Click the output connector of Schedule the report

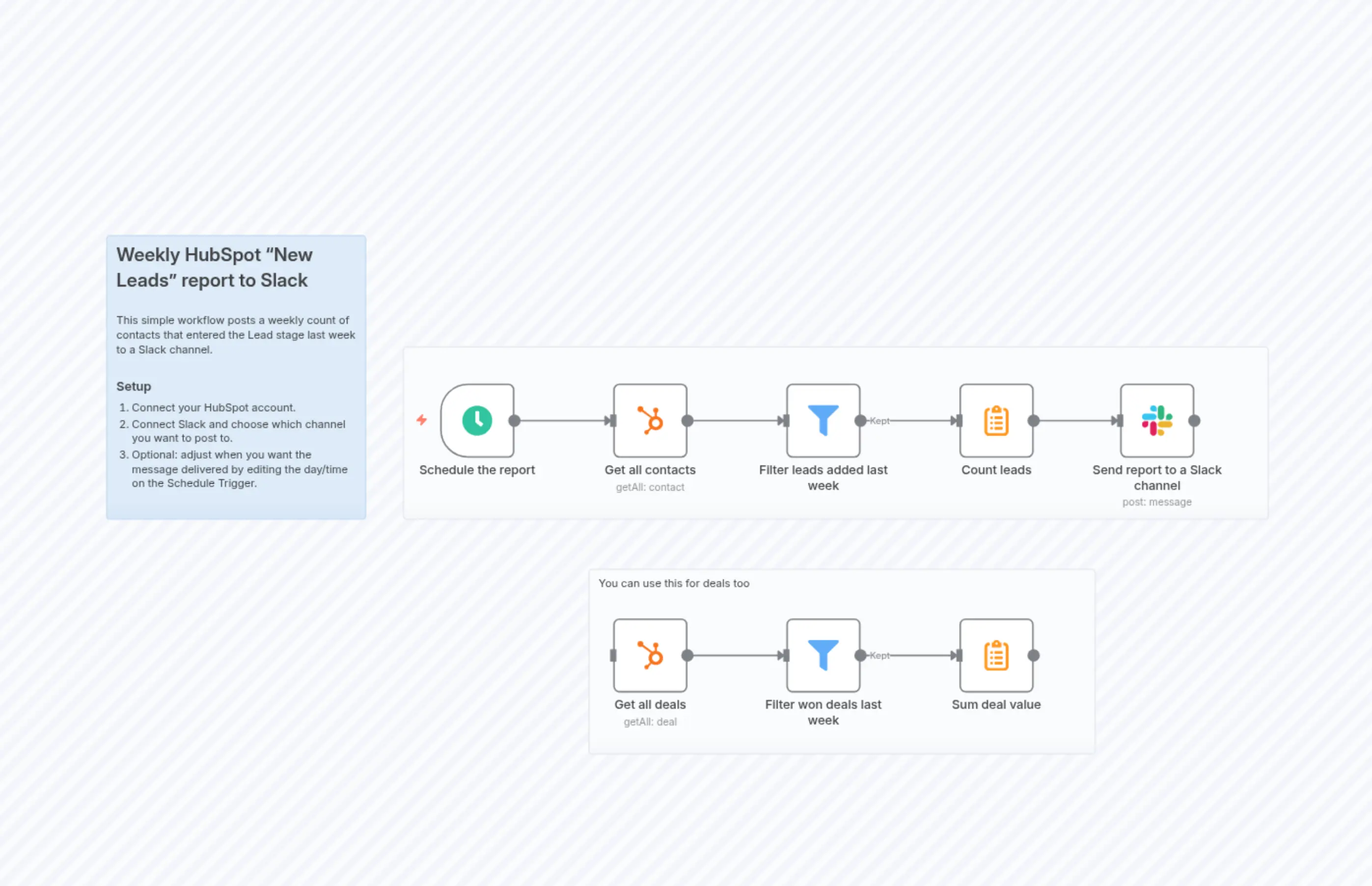point(514,421)
